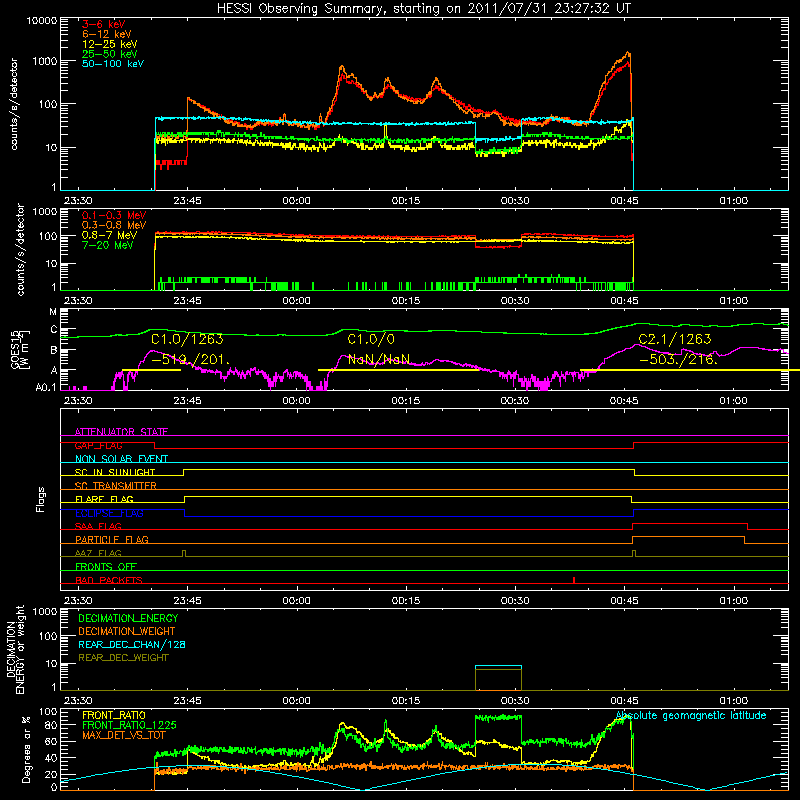Click the '7-20 MeV' legend label
The height and width of the screenshot is (800, 800).
pyautogui.click(x=108, y=245)
